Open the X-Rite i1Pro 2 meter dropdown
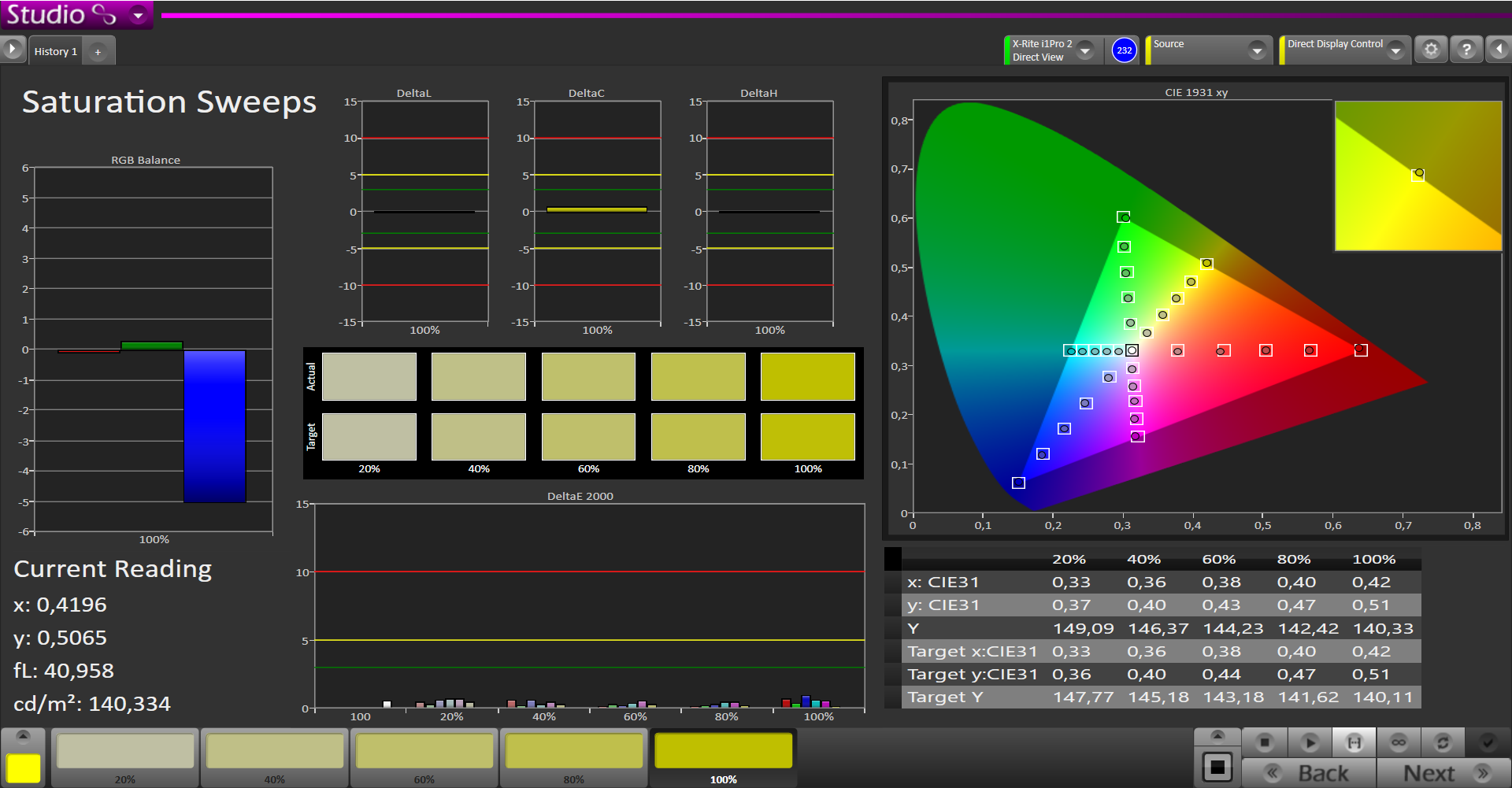 pos(1085,50)
